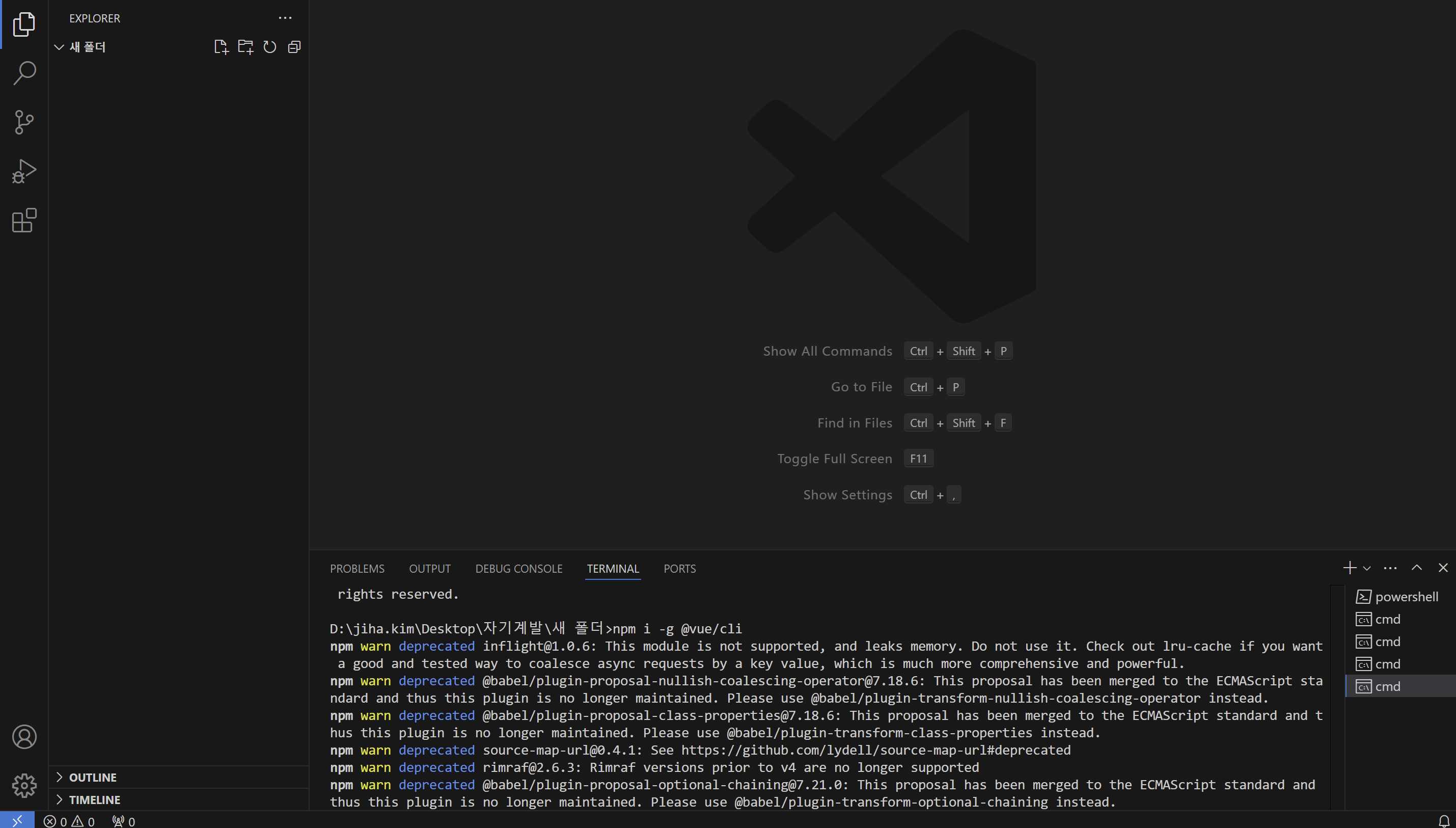Select the powershell terminal entry
The width and height of the screenshot is (1456, 828).
1400,597
